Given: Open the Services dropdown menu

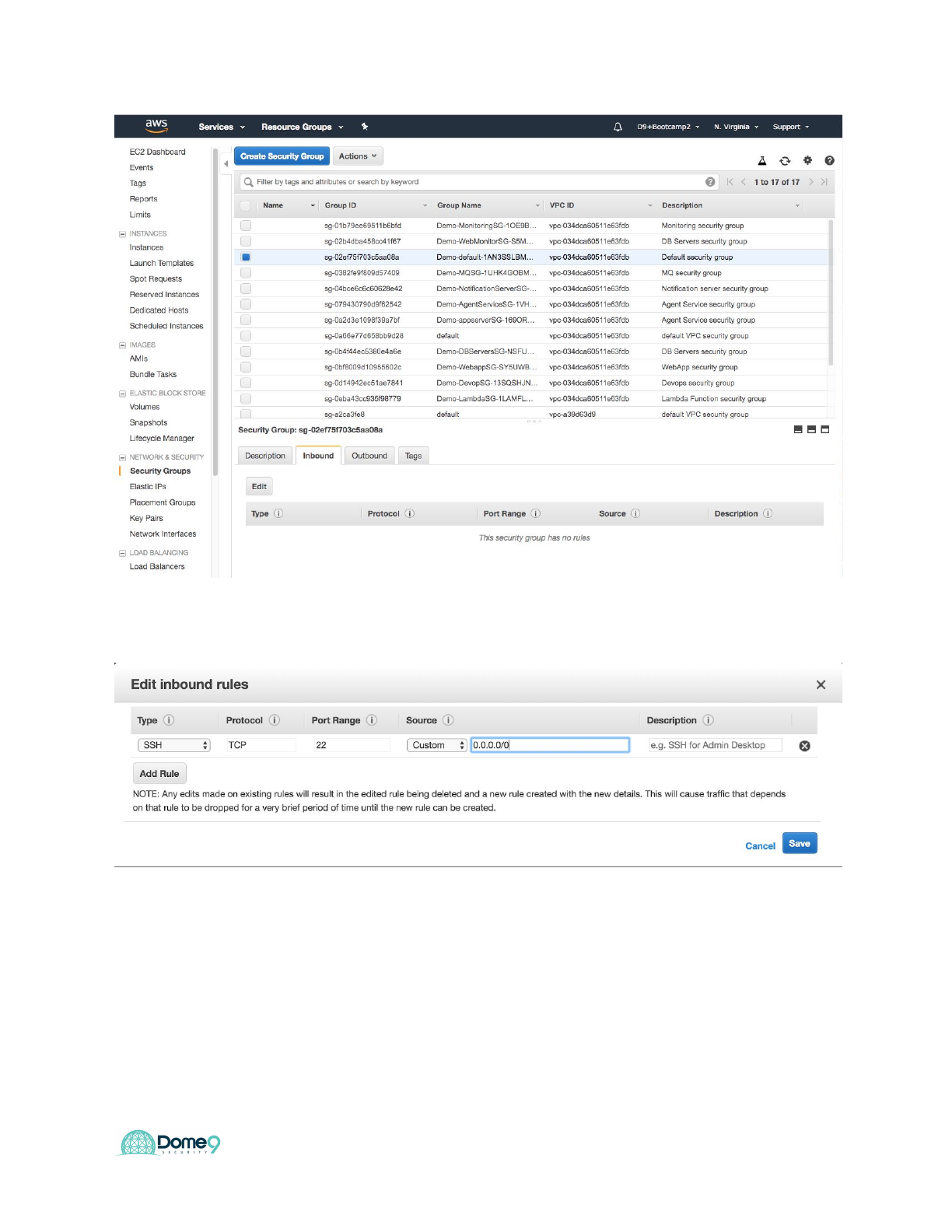Looking at the screenshot, I should click(222, 127).
